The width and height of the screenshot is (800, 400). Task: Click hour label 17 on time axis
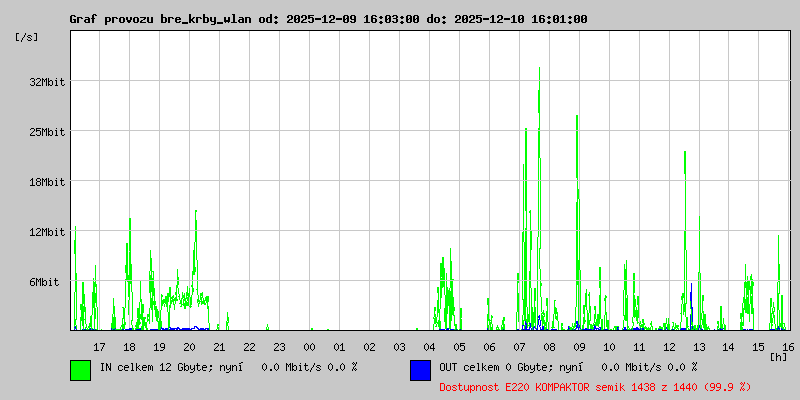click(x=99, y=347)
